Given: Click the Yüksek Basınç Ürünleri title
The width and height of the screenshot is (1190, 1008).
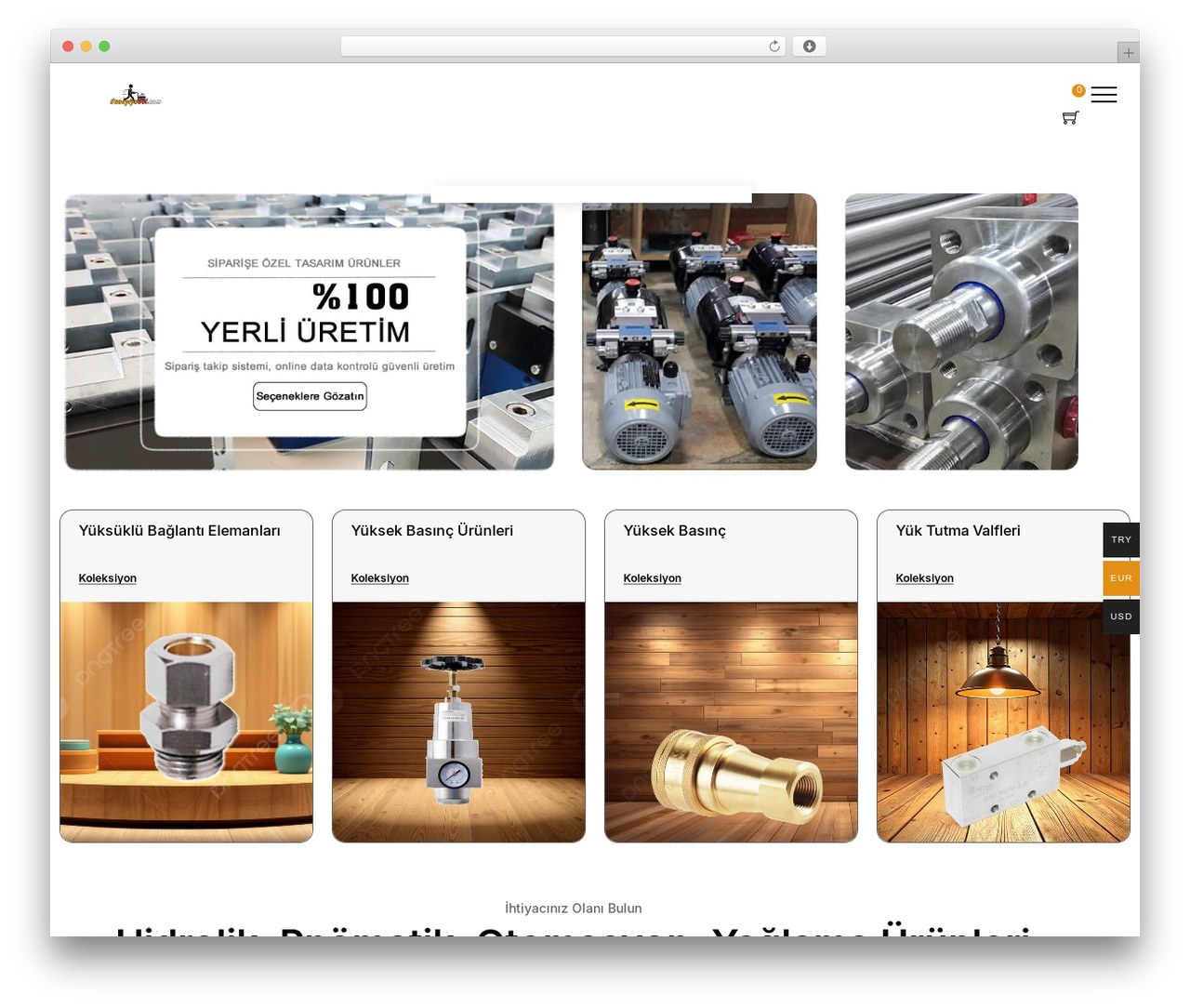Looking at the screenshot, I should point(432,531).
